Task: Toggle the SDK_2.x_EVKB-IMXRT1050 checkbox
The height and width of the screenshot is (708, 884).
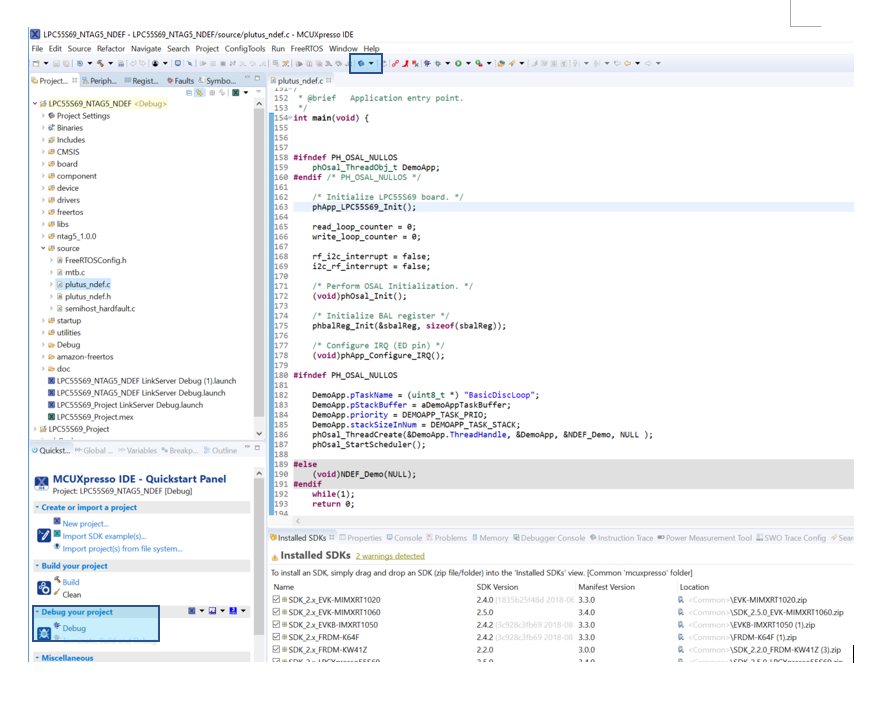Action: click(277, 624)
